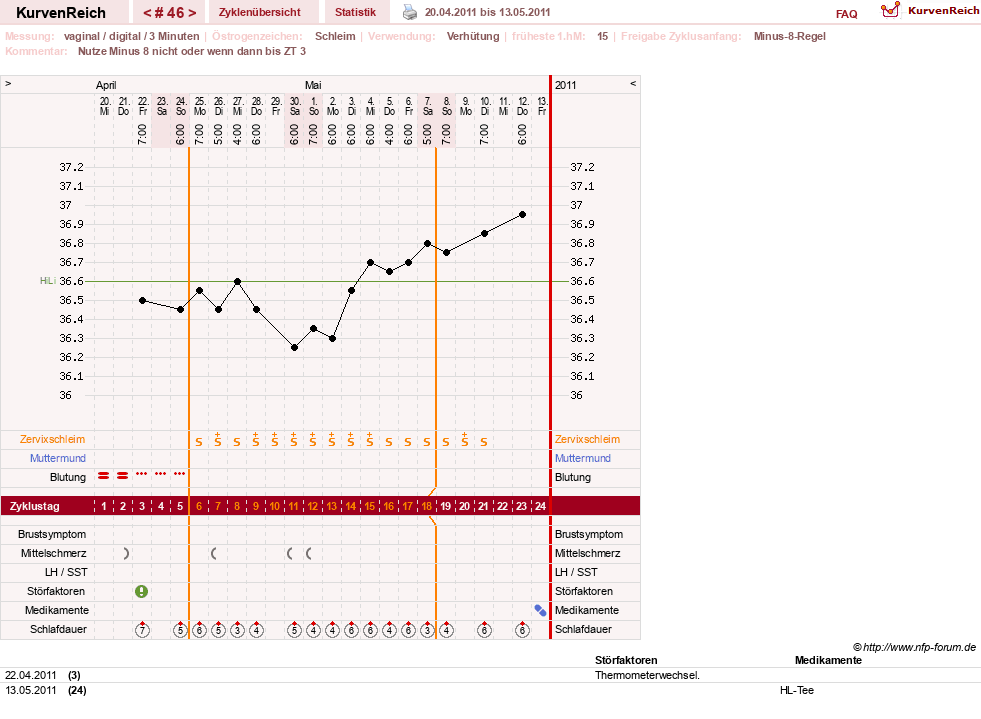Click date header 13. Fr

point(542,106)
